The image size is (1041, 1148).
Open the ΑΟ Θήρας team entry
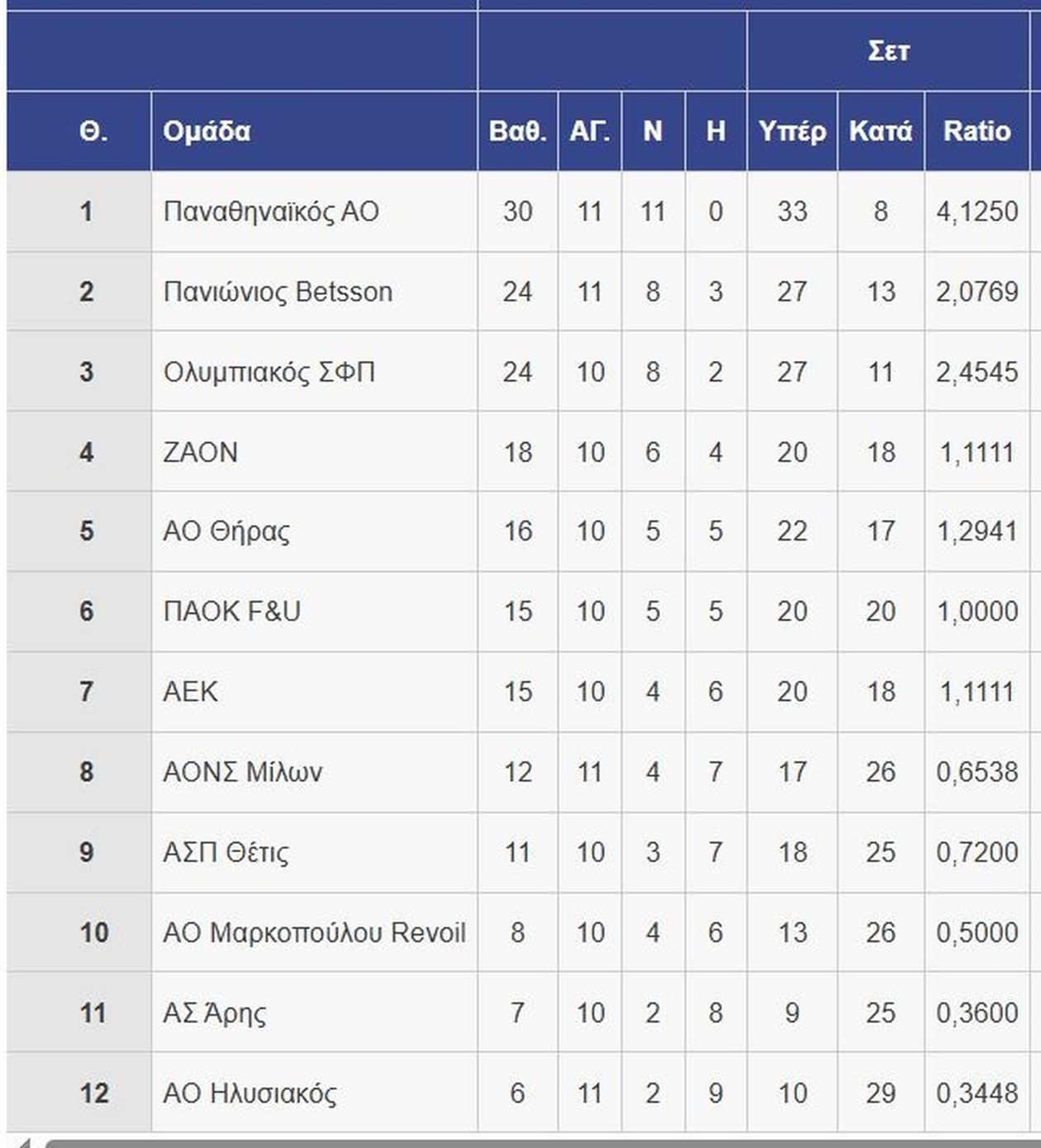pyautogui.click(x=226, y=531)
